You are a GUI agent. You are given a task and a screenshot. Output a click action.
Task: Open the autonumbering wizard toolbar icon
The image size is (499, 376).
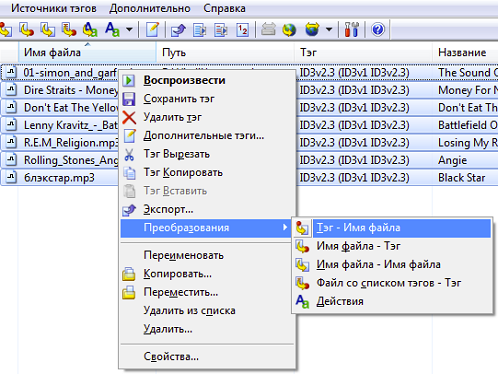point(242,30)
